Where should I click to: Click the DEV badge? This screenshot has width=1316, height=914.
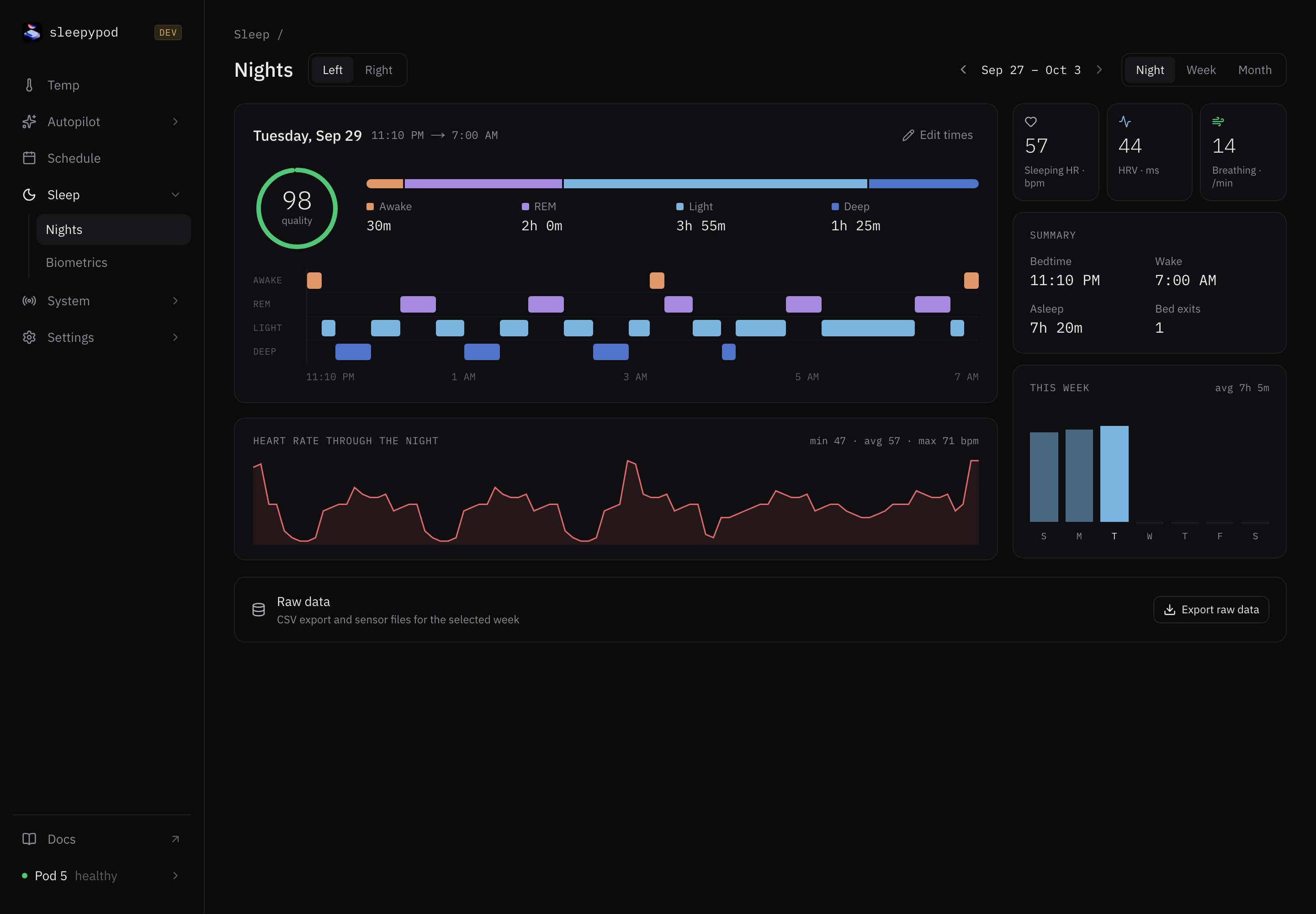click(x=168, y=32)
